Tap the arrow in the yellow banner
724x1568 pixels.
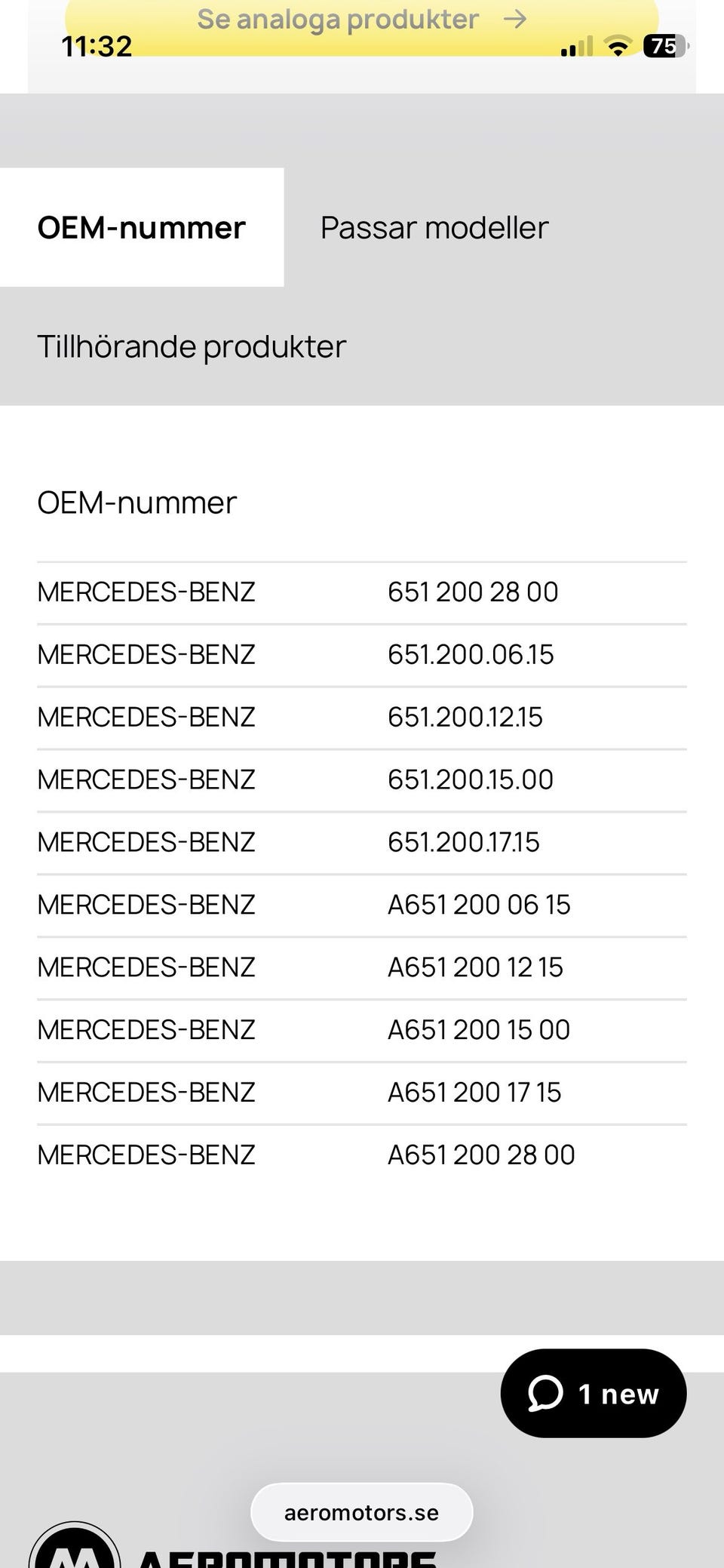click(515, 19)
